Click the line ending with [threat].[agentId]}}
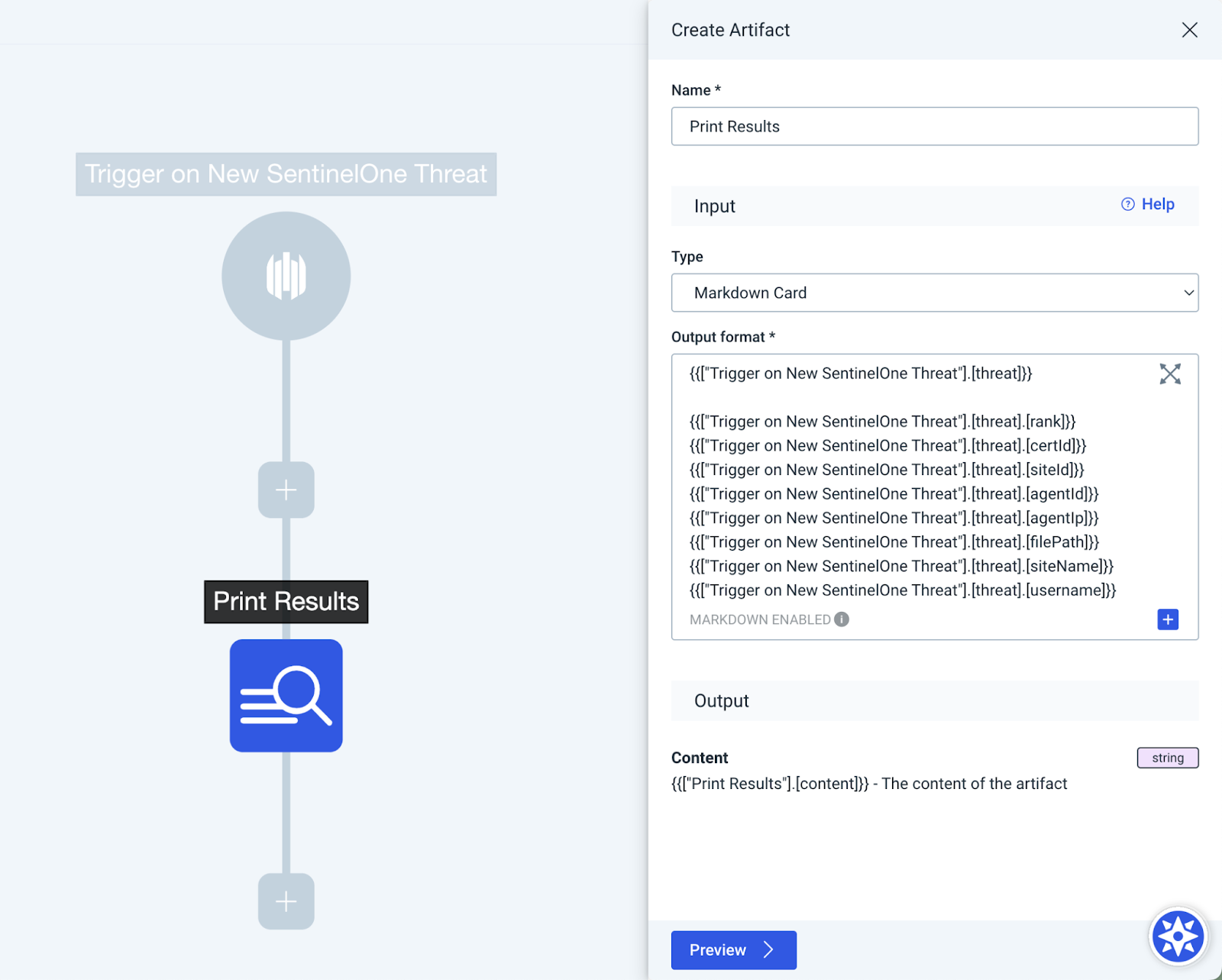This screenshot has width=1222, height=980. click(x=894, y=494)
